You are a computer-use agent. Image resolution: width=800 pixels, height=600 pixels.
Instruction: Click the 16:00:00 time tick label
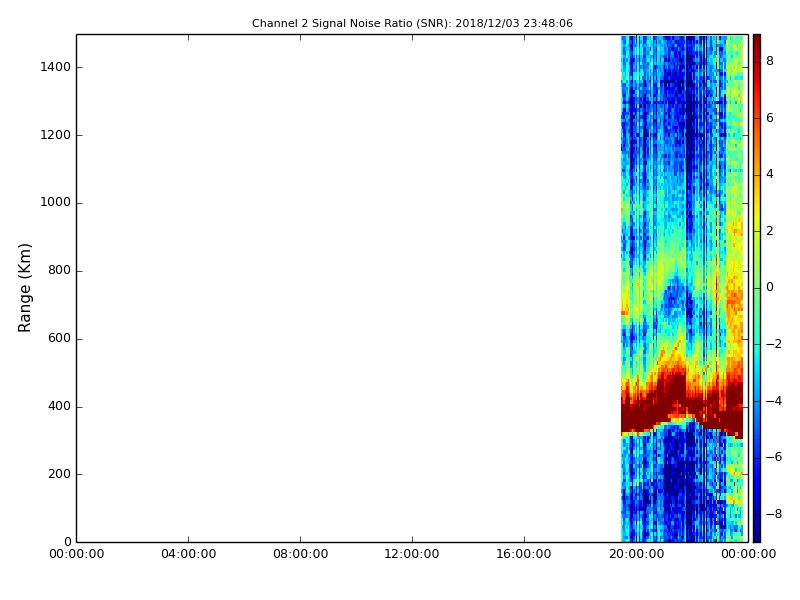pos(524,554)
